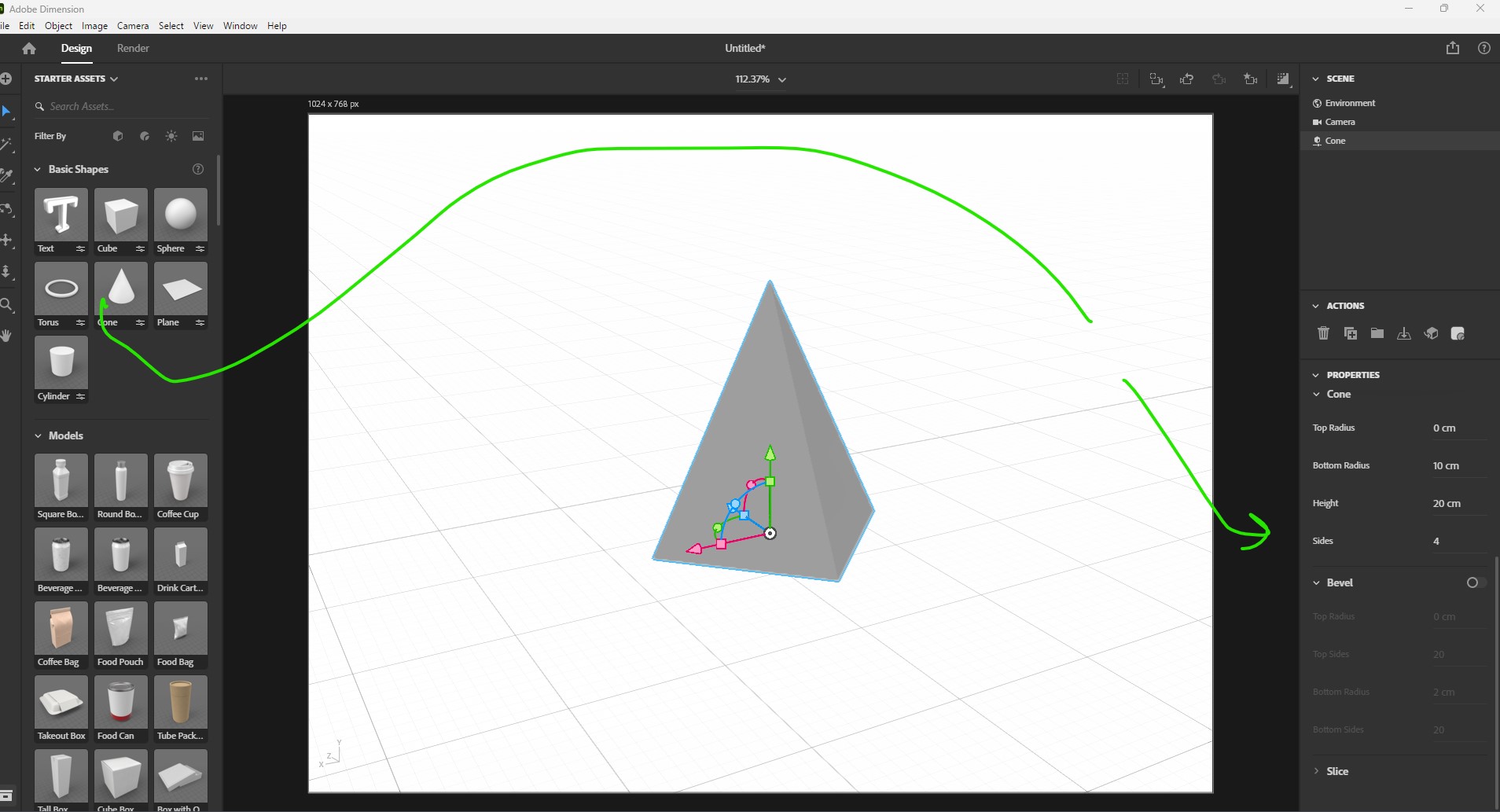Duplicate the Cone via Actions panel
The height and width of the screenshot is (812, 1500).
pyautogui.click(x=1351, y=333)
